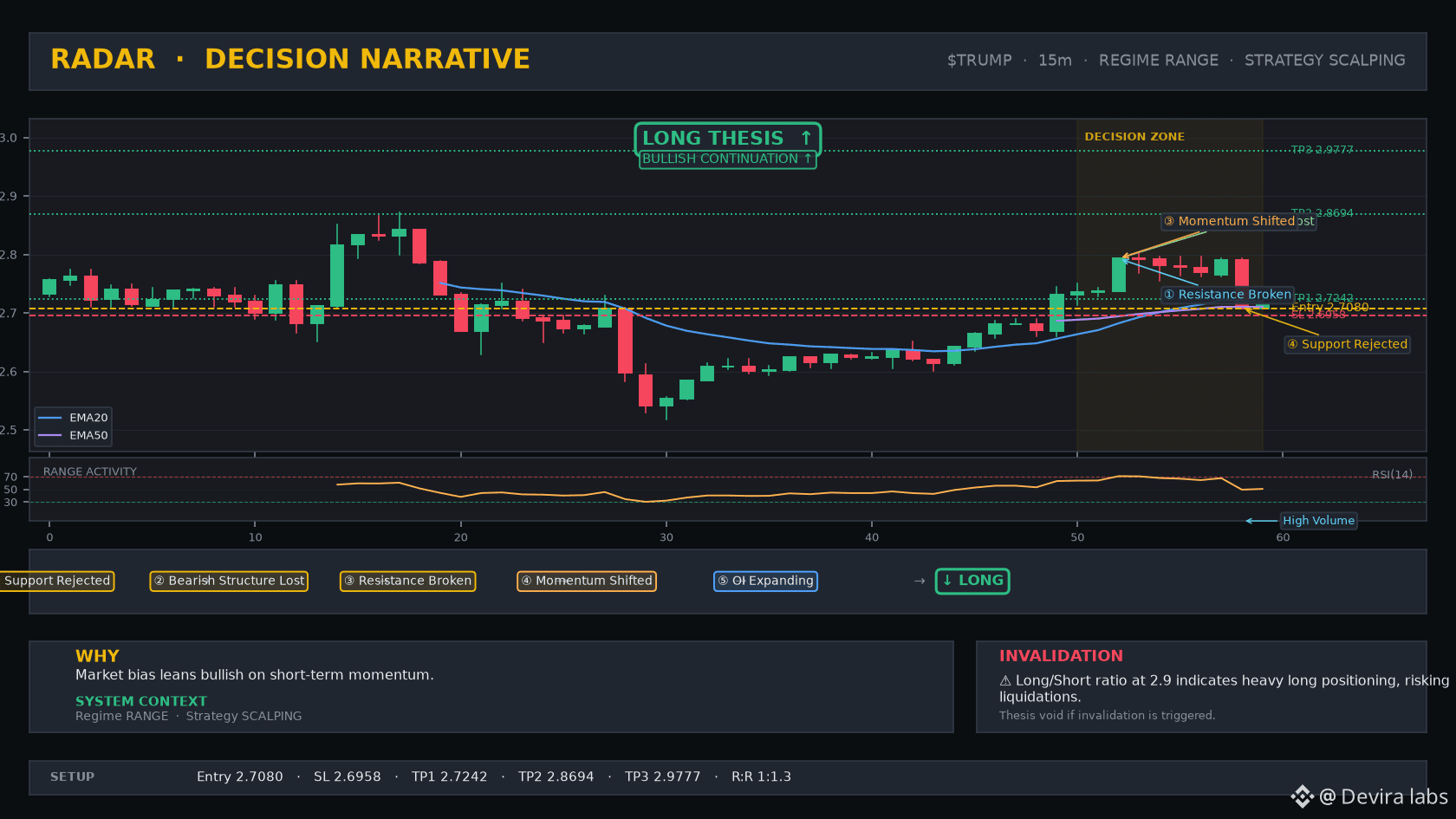Click Regime RANGE · Strategy SCALPING under System Context
1456x819 pixels.
189,716
